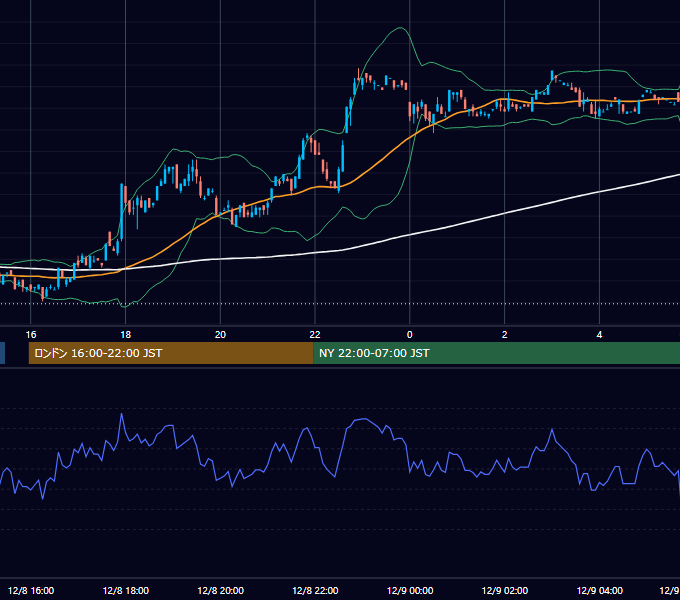Image resolution: width=680 pixels, height=600 pixels.
Task: Click the upper axis hour label 4
Action: pos(599,335)
